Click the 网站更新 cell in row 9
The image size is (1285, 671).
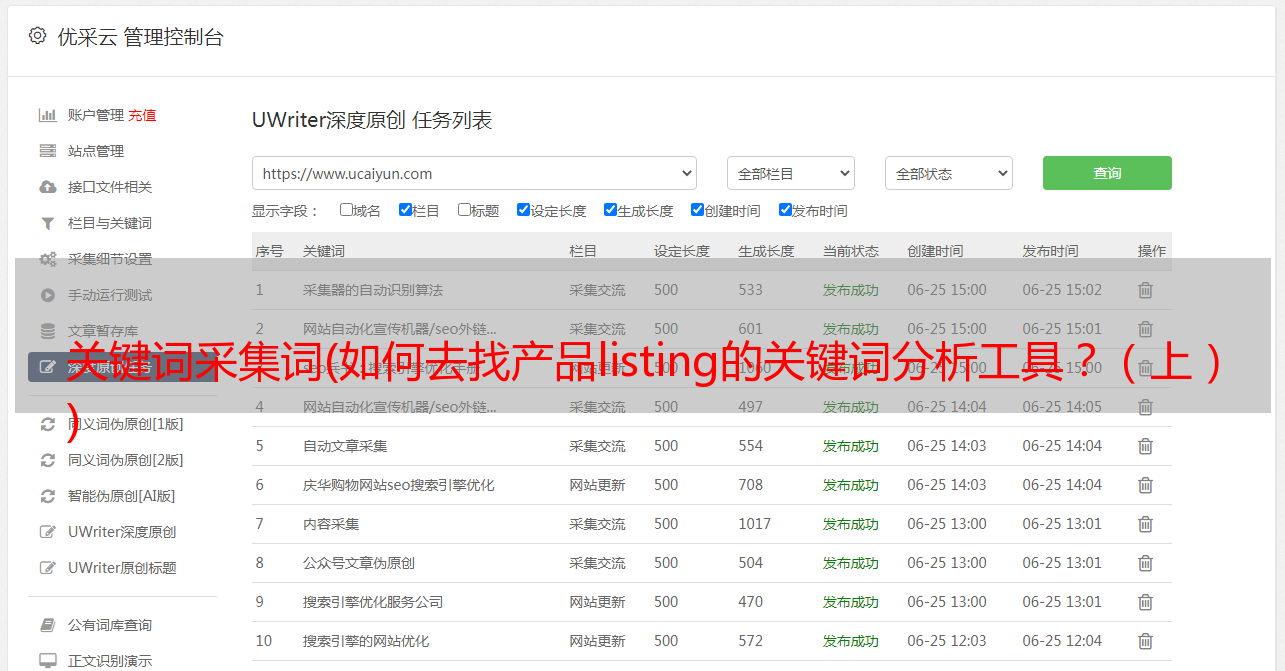pos(597,602)
